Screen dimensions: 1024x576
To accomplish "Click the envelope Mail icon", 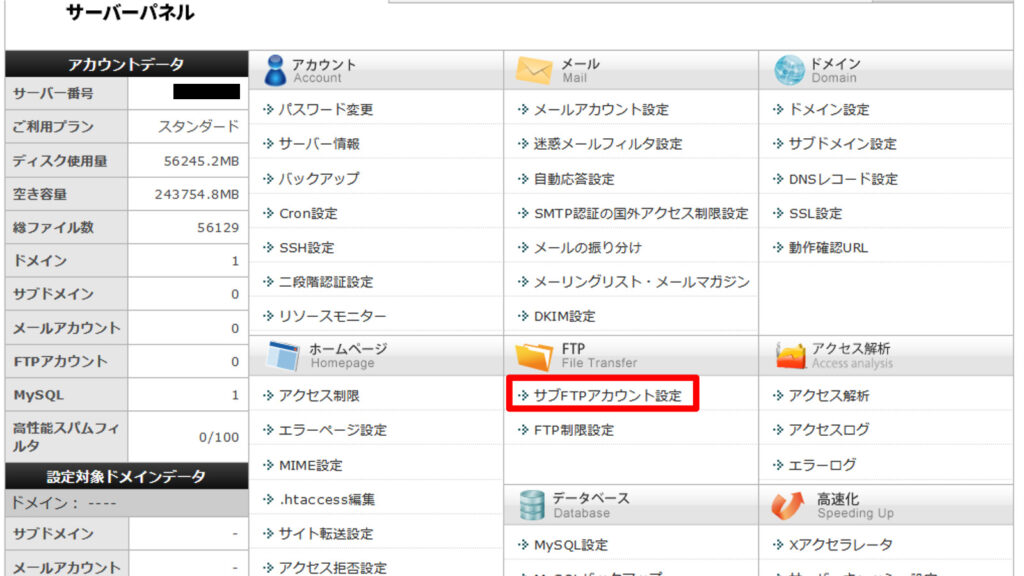I will click(534, 70).
